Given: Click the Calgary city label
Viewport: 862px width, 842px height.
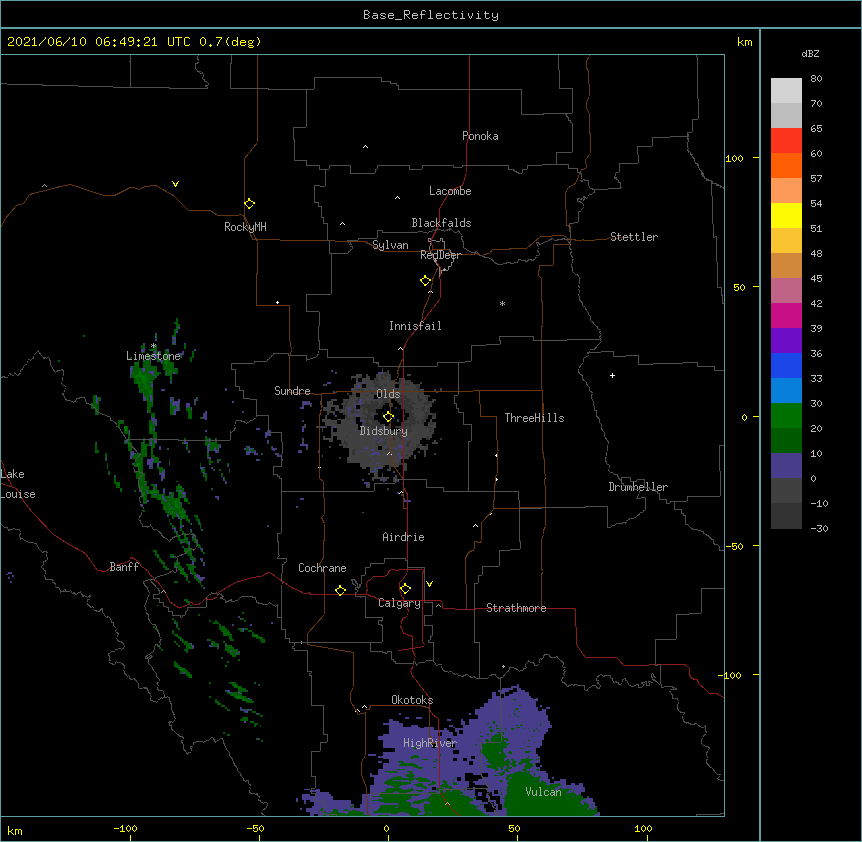Looking at the screenshot, I should (399, 603).
